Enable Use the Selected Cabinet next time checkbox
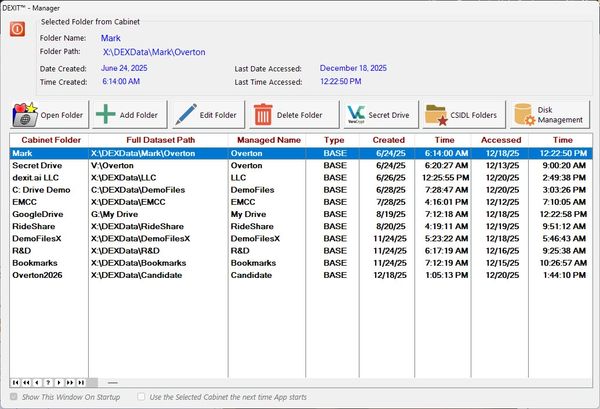Image resolution: width=600 pixels, height=409 pixels. [141, 397]
